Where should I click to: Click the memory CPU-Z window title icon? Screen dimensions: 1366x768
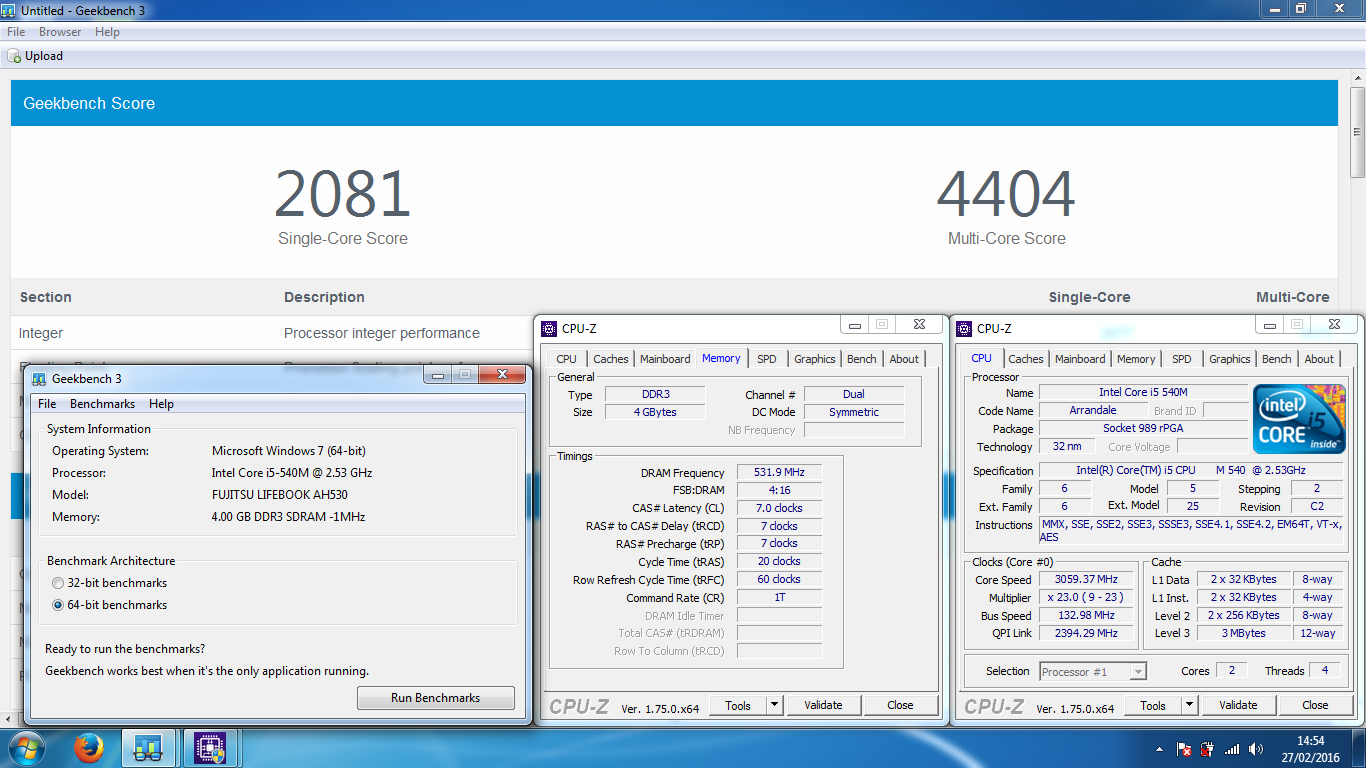(x=550, y=328)
